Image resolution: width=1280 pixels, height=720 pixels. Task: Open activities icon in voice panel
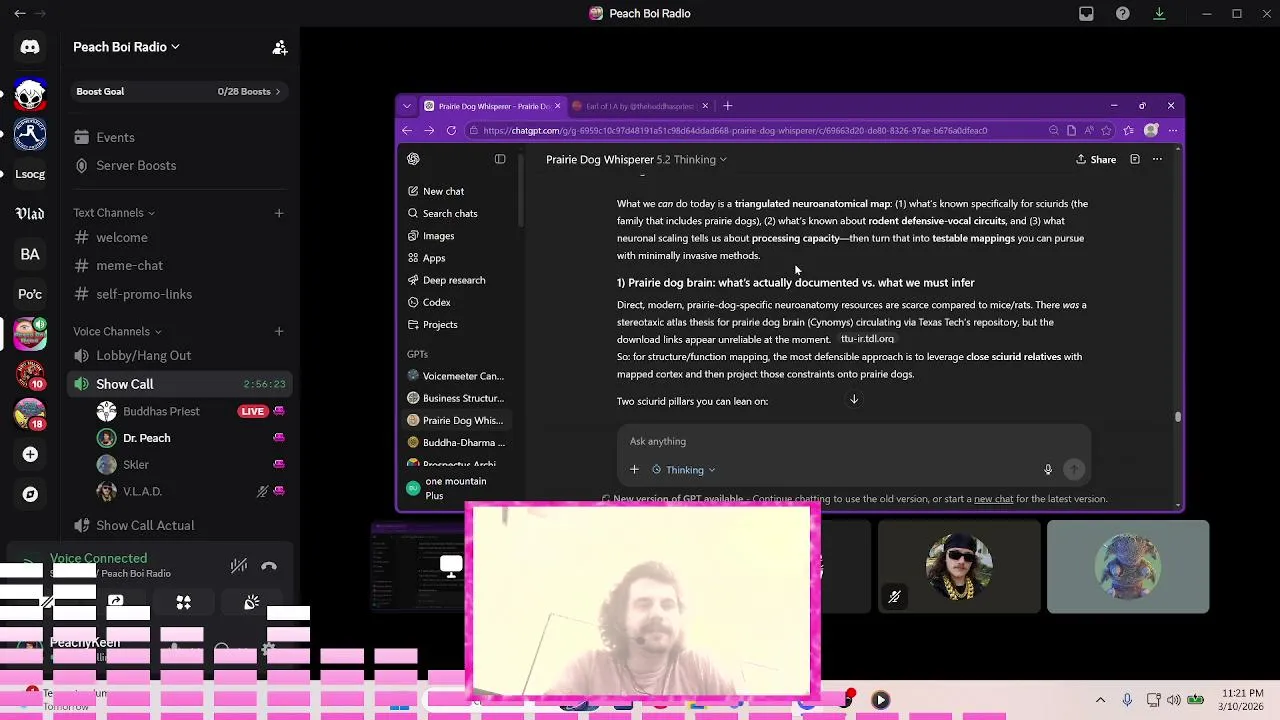tap(183, 602)
